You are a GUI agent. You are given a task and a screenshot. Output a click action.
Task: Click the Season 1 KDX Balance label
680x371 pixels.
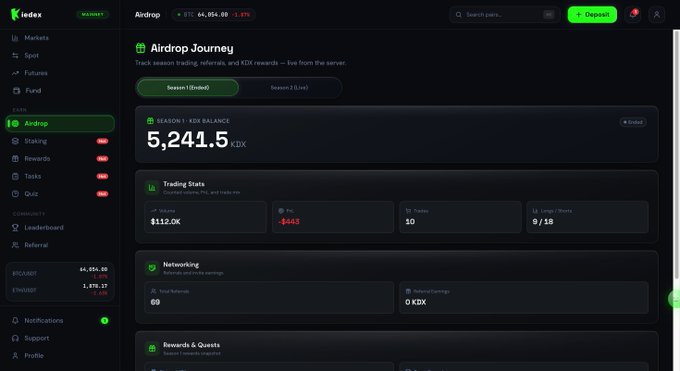click(x=193, y=121)
